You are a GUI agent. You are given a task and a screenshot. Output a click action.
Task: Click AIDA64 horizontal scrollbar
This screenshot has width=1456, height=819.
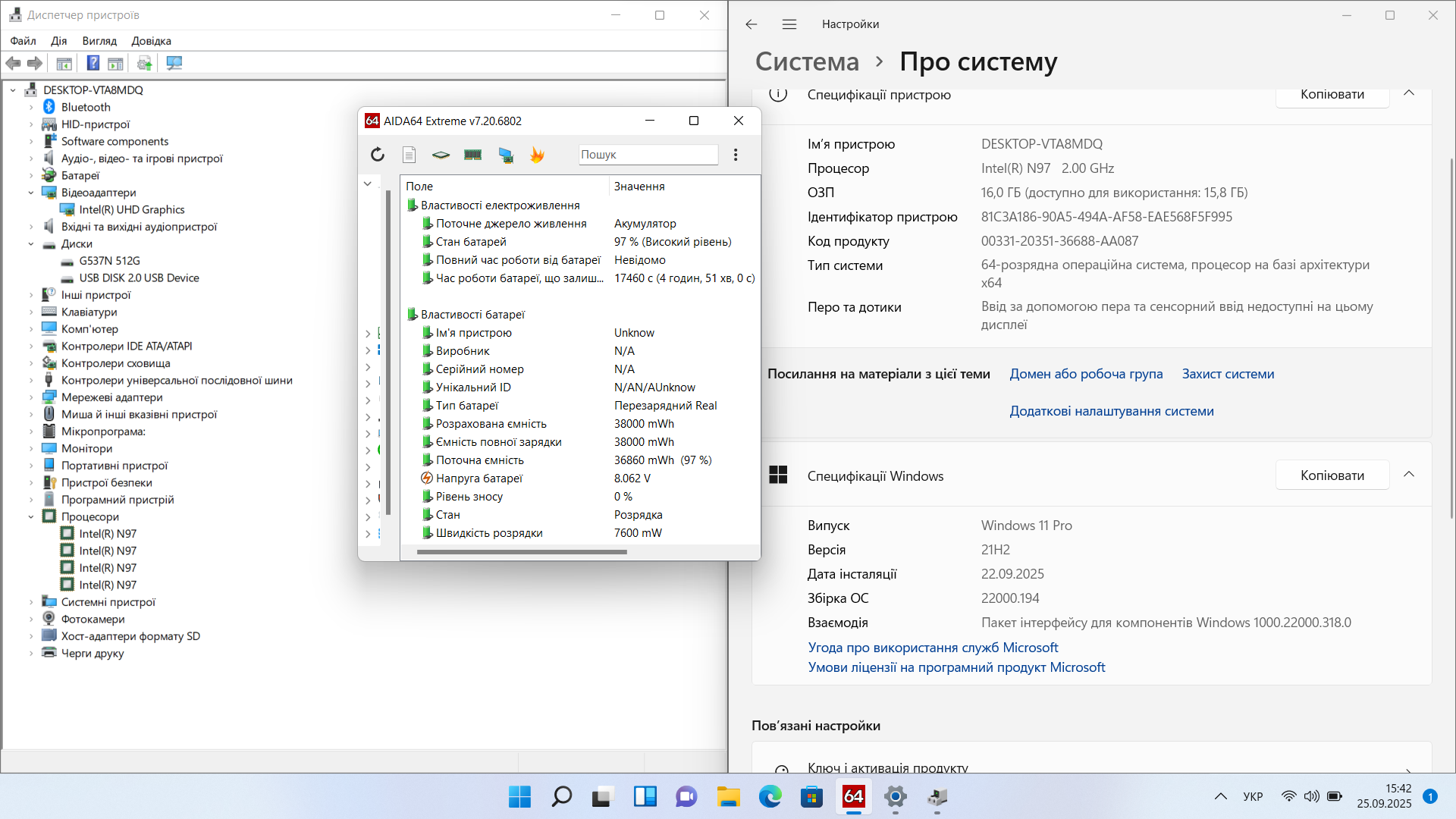(x=522, y=552)
